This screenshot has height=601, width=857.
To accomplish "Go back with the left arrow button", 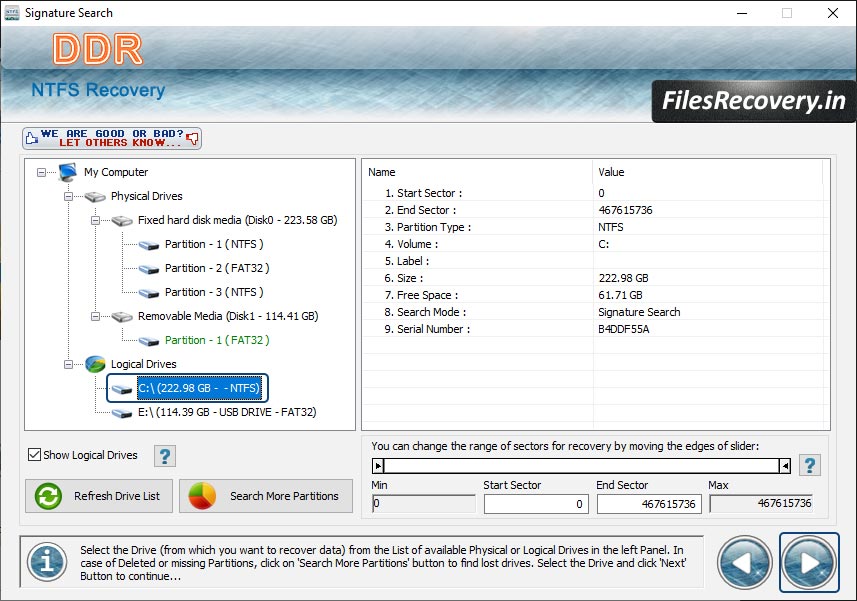I will 744,563.
